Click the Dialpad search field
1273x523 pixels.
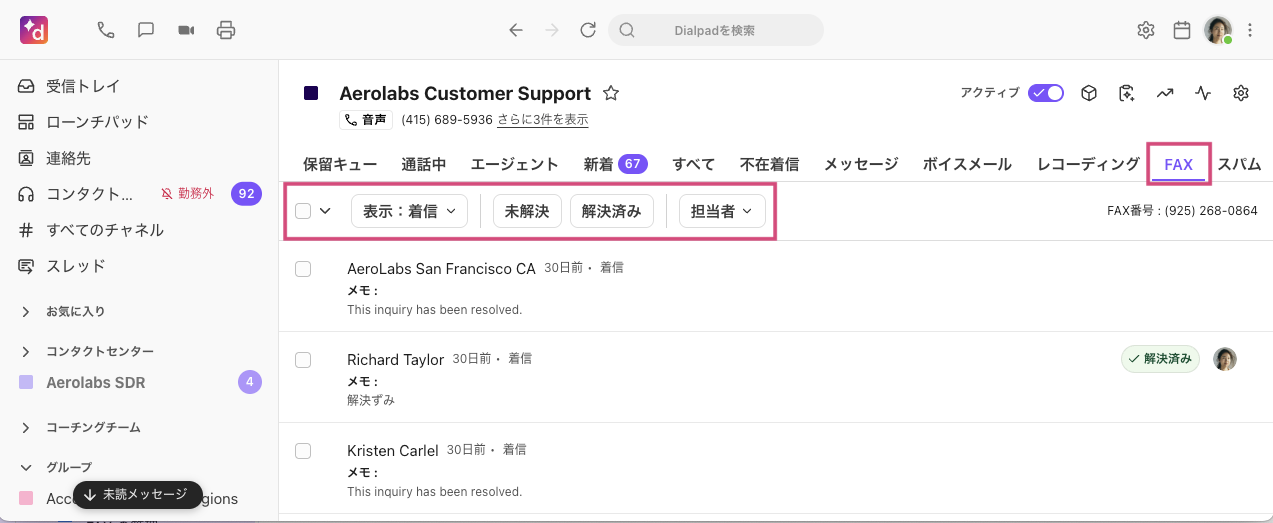(x=715, y=30)
